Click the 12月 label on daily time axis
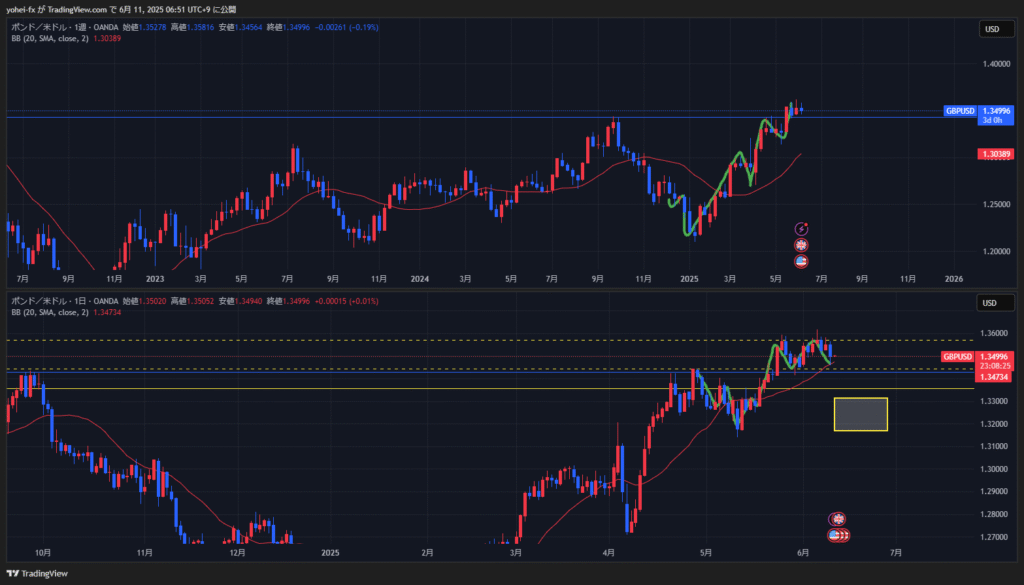The height and width of the screenshot is (585, 1024). click(238, 553)
